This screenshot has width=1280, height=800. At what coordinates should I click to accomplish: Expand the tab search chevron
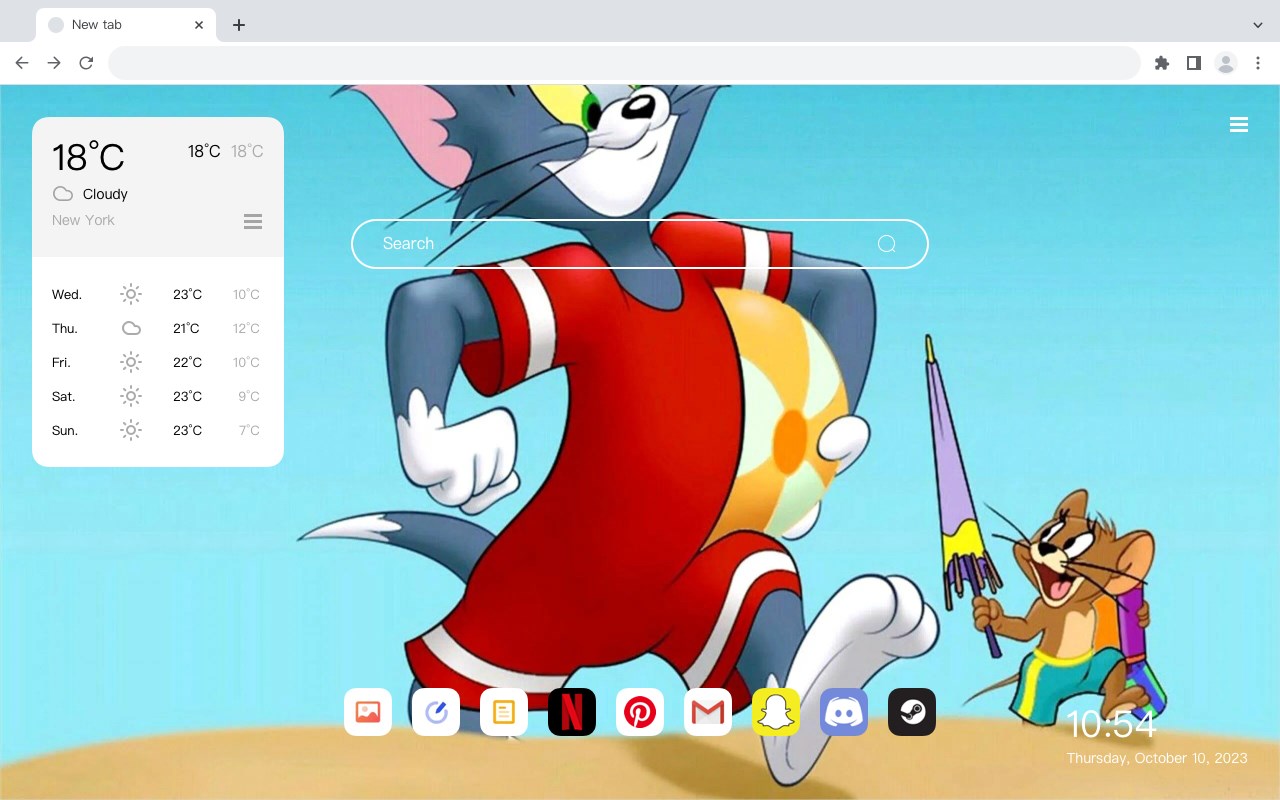(x=1258, y=25)
